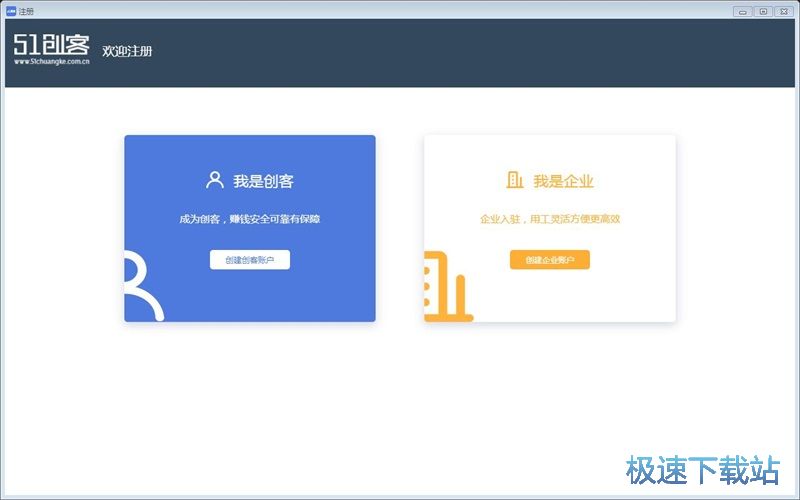Click the app icon in title bar
800x500 pixels.
pyautogui.click(x=11, y=11)
